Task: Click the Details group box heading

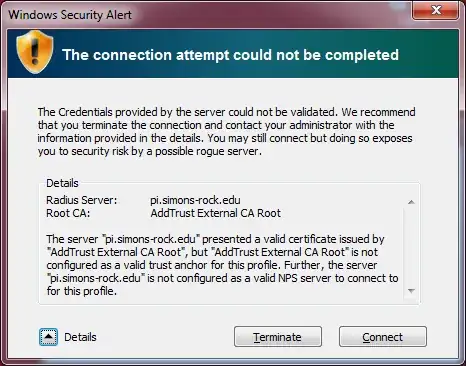Action: pyautogui.click(x=62, y=183)
